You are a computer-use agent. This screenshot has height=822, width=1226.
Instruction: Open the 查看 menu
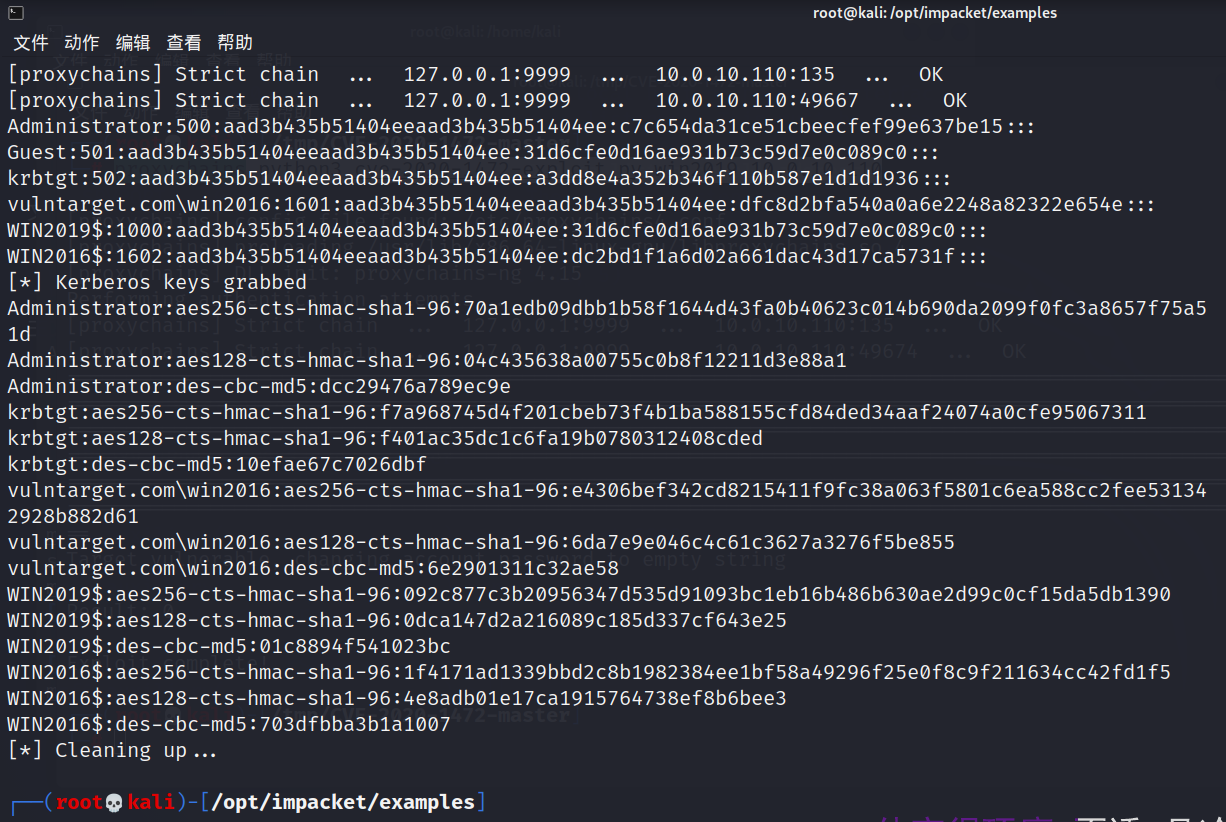pos(184,43)
